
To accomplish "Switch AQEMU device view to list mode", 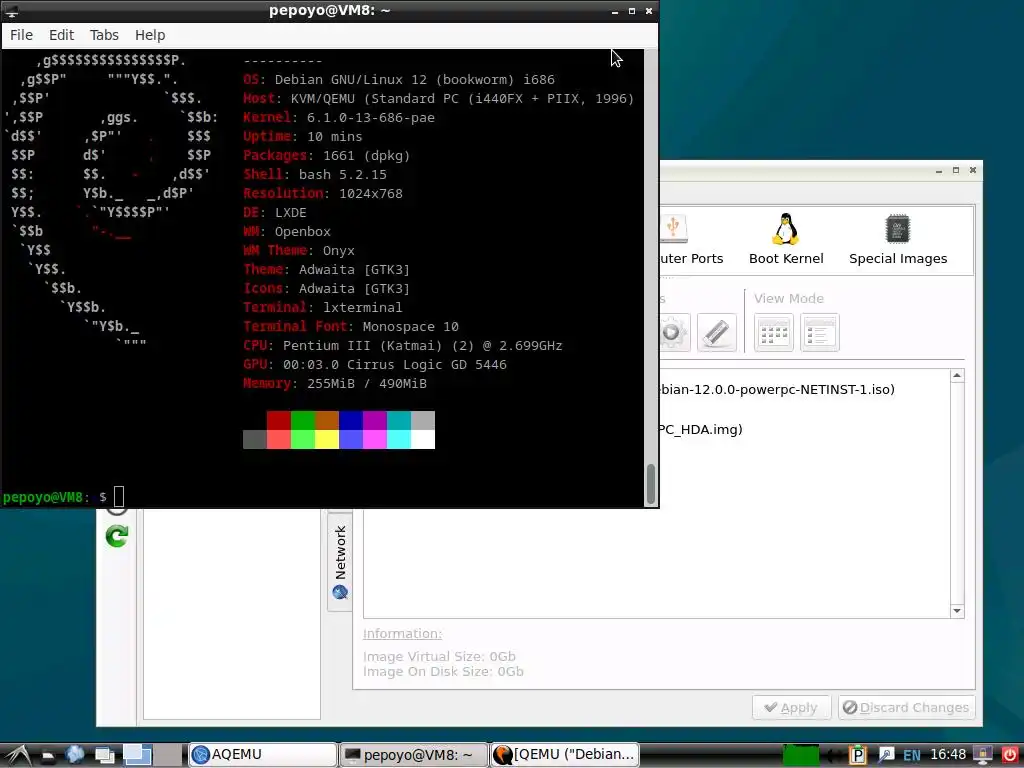I will tap(820, 332).
